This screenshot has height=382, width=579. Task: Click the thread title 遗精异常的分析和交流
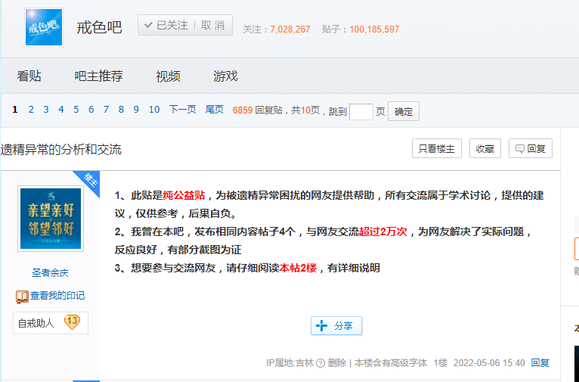(x=61, y=149)
